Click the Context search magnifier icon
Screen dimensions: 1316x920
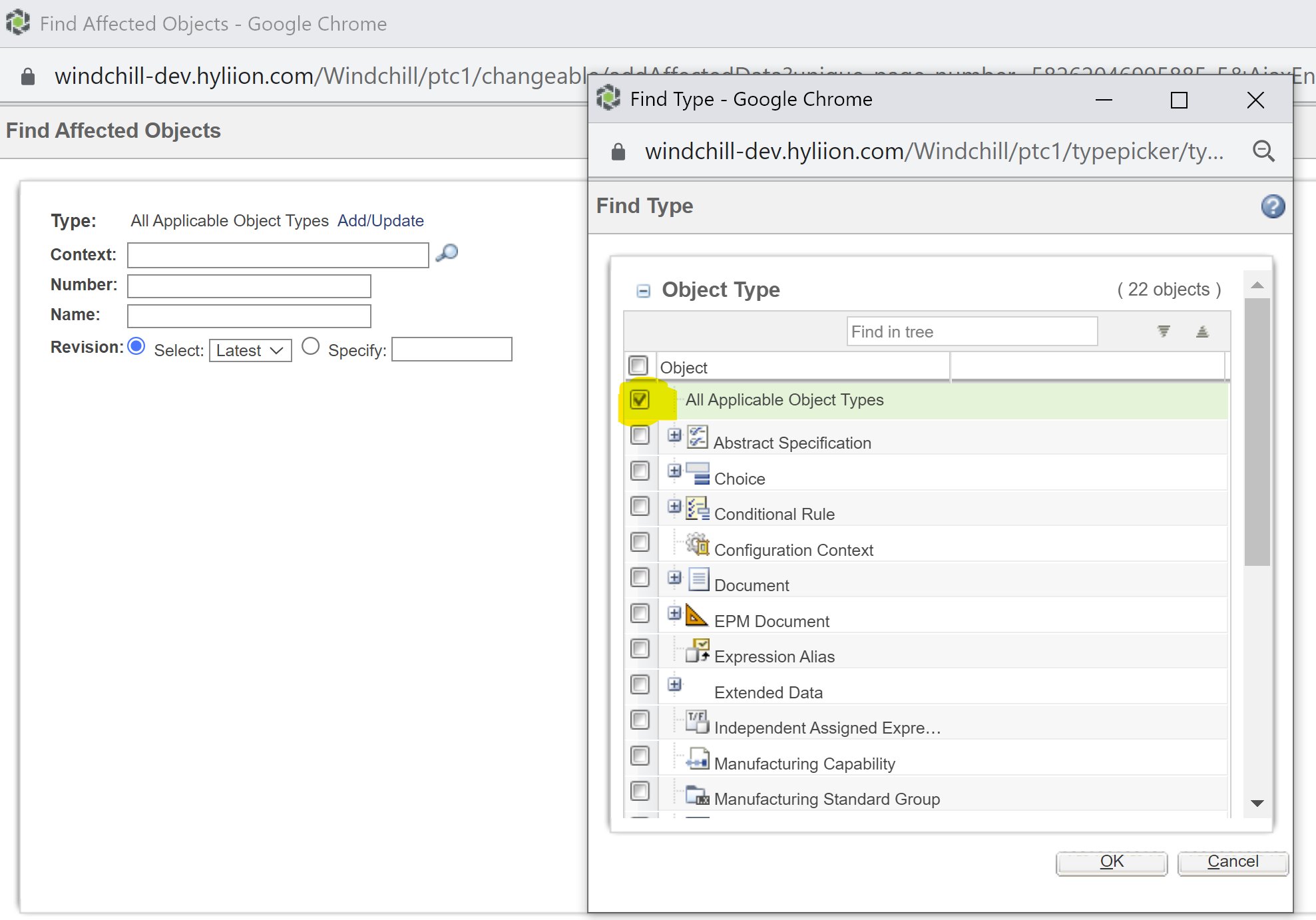click(447, 253)
